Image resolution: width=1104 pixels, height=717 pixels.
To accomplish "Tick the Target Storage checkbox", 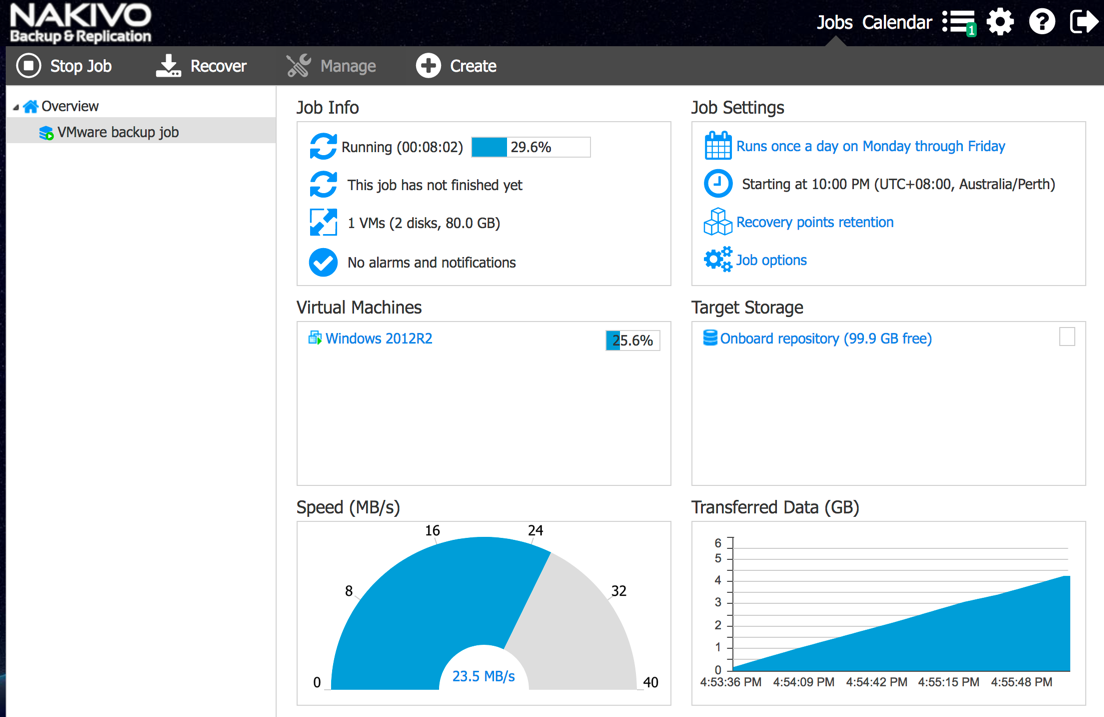I will pos(1067,337).
